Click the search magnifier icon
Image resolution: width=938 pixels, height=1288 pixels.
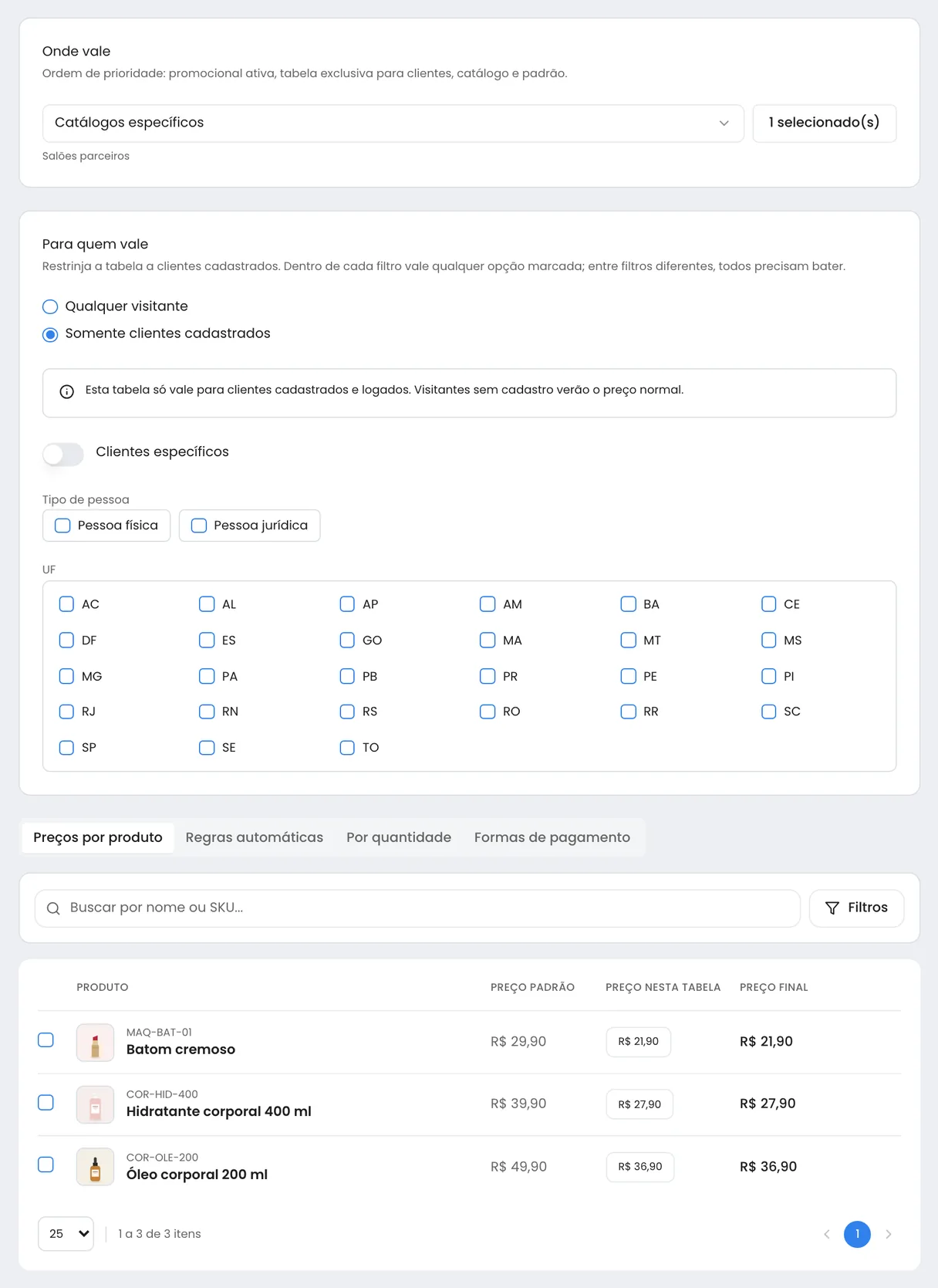tap(53, 908)
